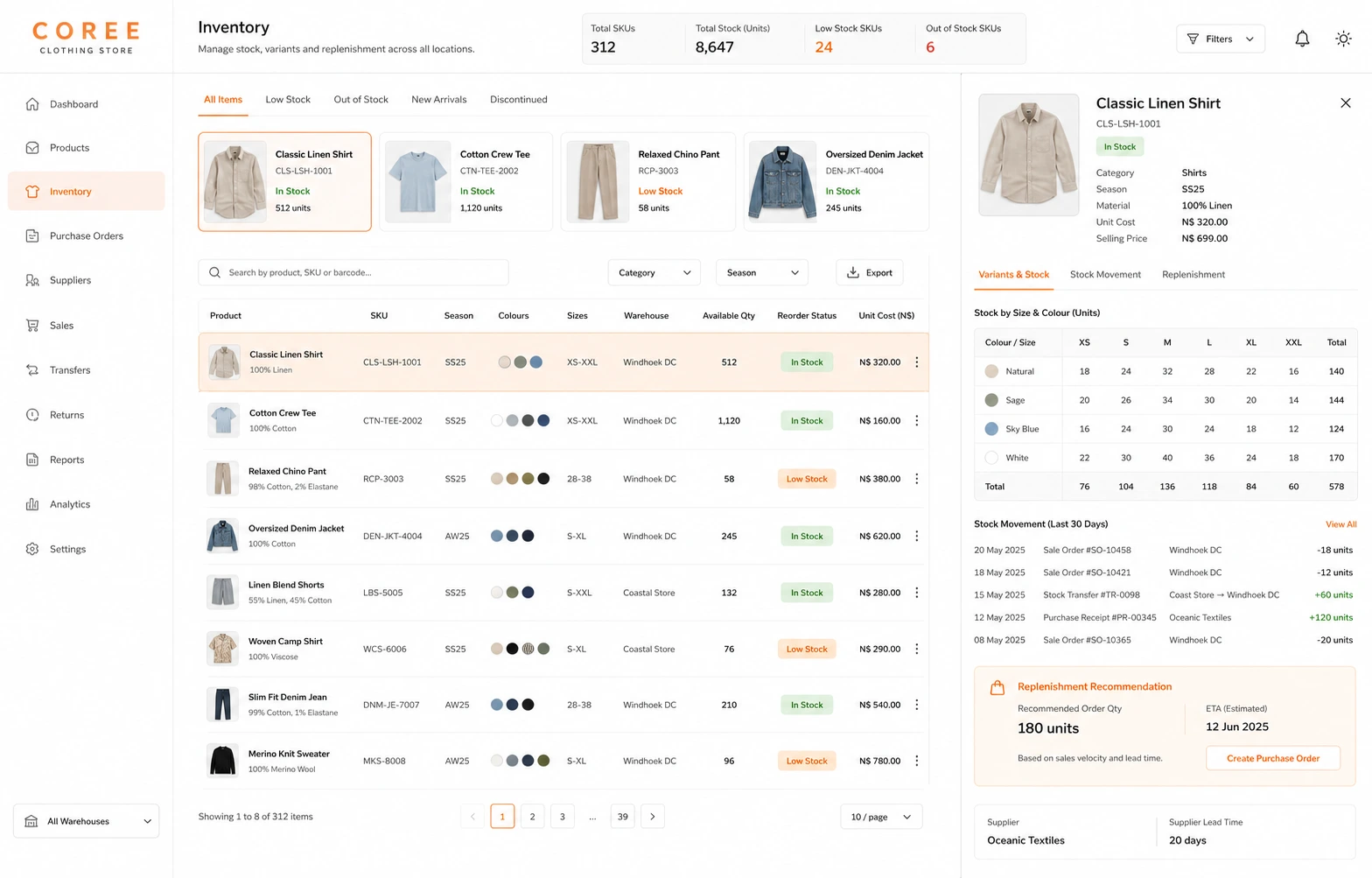1372x878 pixels.
Task: Expand the Season filter dropdown
Action: (762, 273)
